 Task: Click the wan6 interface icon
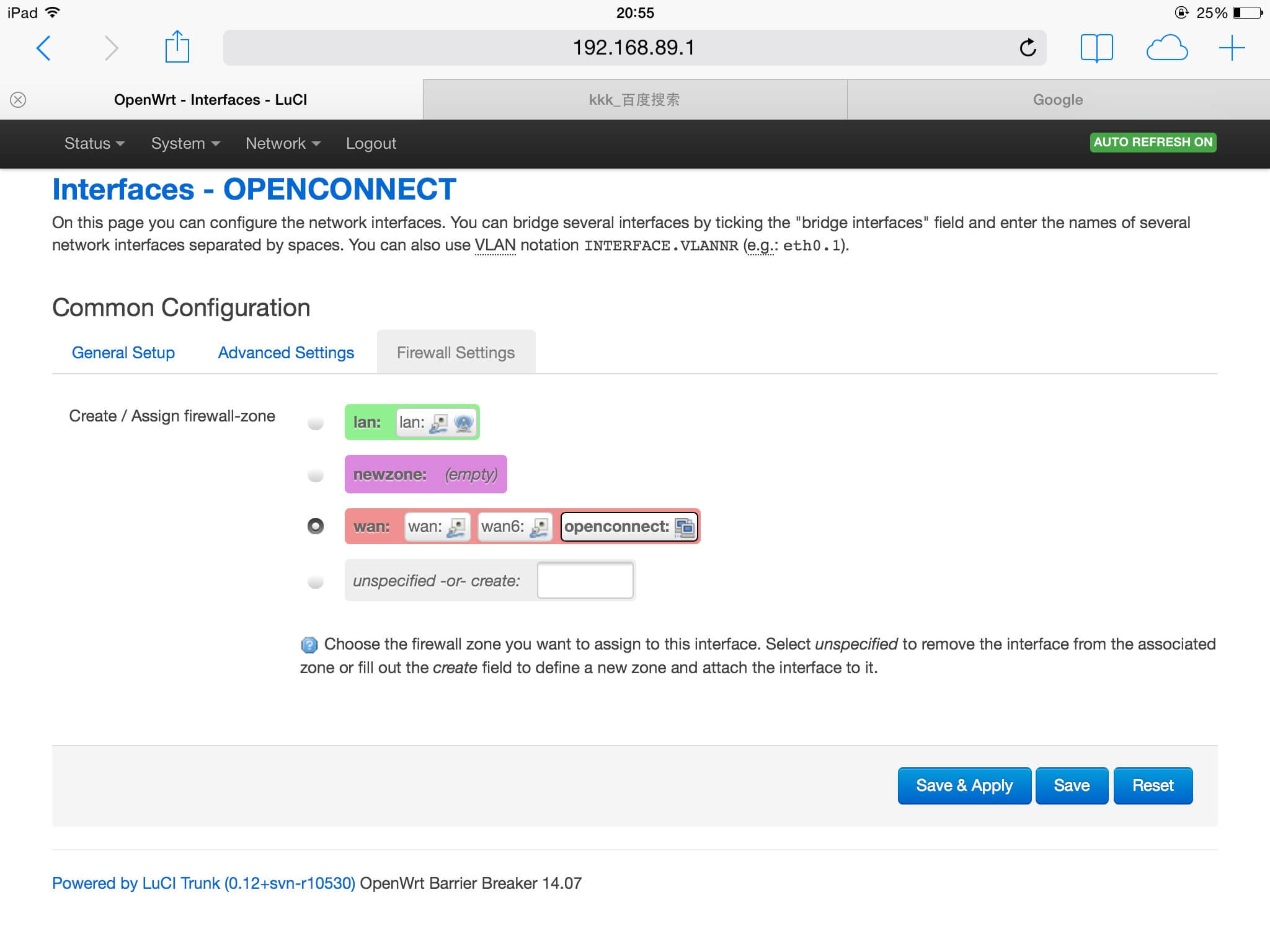coord(539,527)
